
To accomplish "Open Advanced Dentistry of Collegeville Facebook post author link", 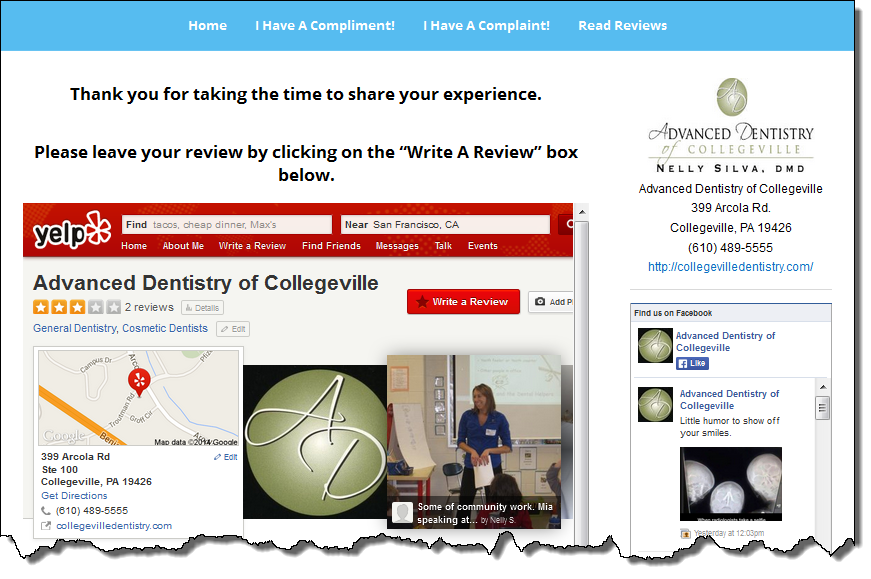I will pyautogui.click(x=729, y=400).
